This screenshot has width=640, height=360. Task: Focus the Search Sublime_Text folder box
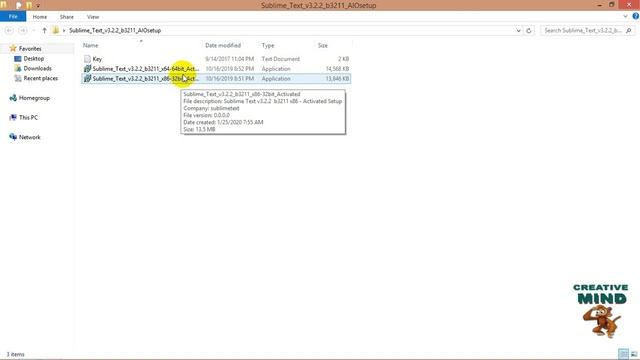tap(583, 31)
